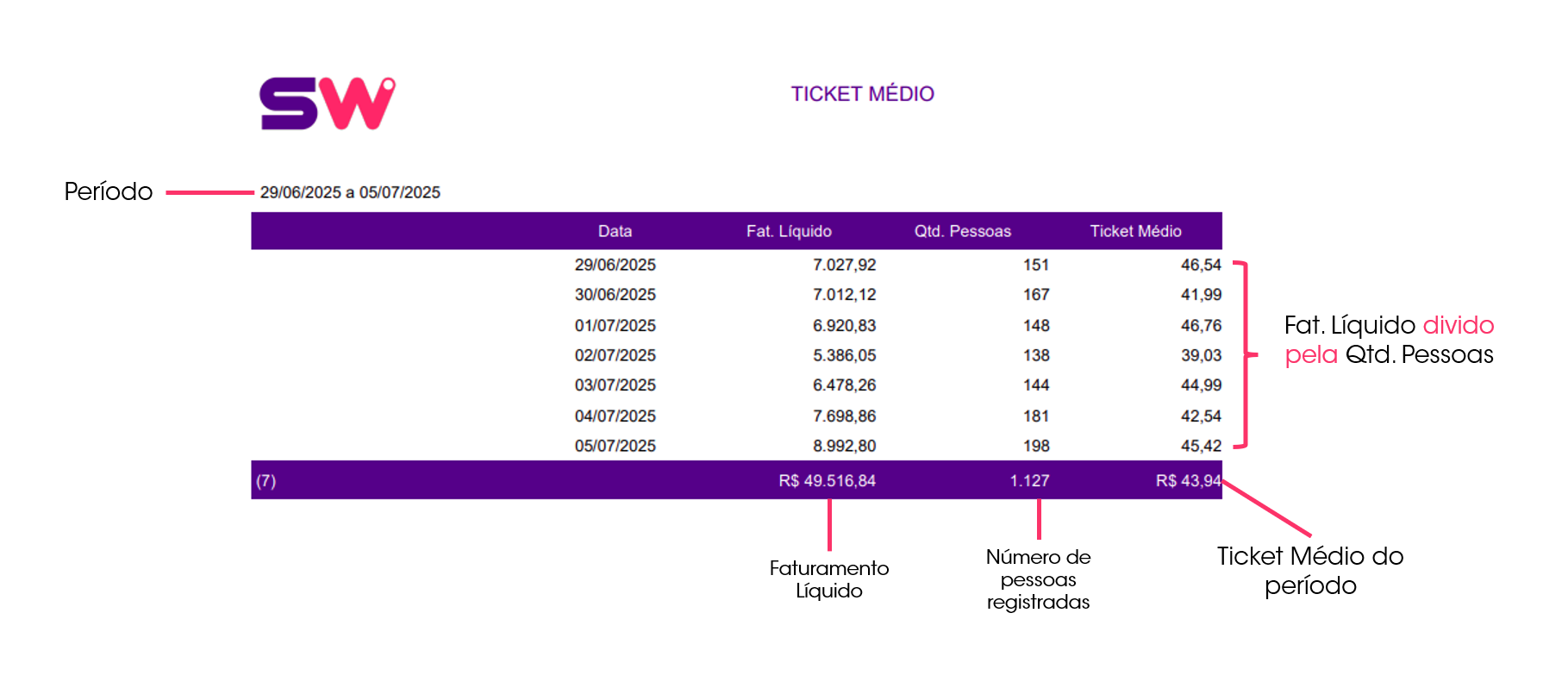Click the 198 people count for 05/07/2025
This screenshot has width=1568, height=688.
[1036, 446]
